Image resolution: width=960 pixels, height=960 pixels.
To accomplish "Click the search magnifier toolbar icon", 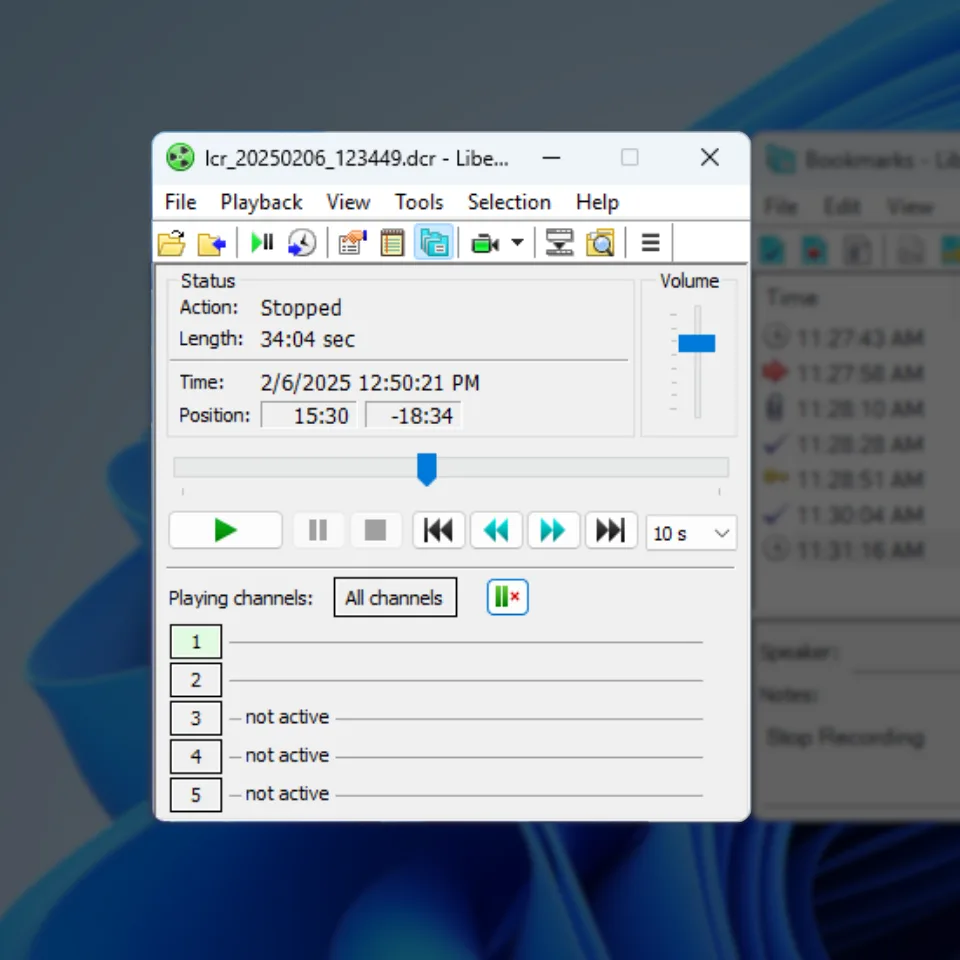I will pyautogui.click(x=600, y=242).
